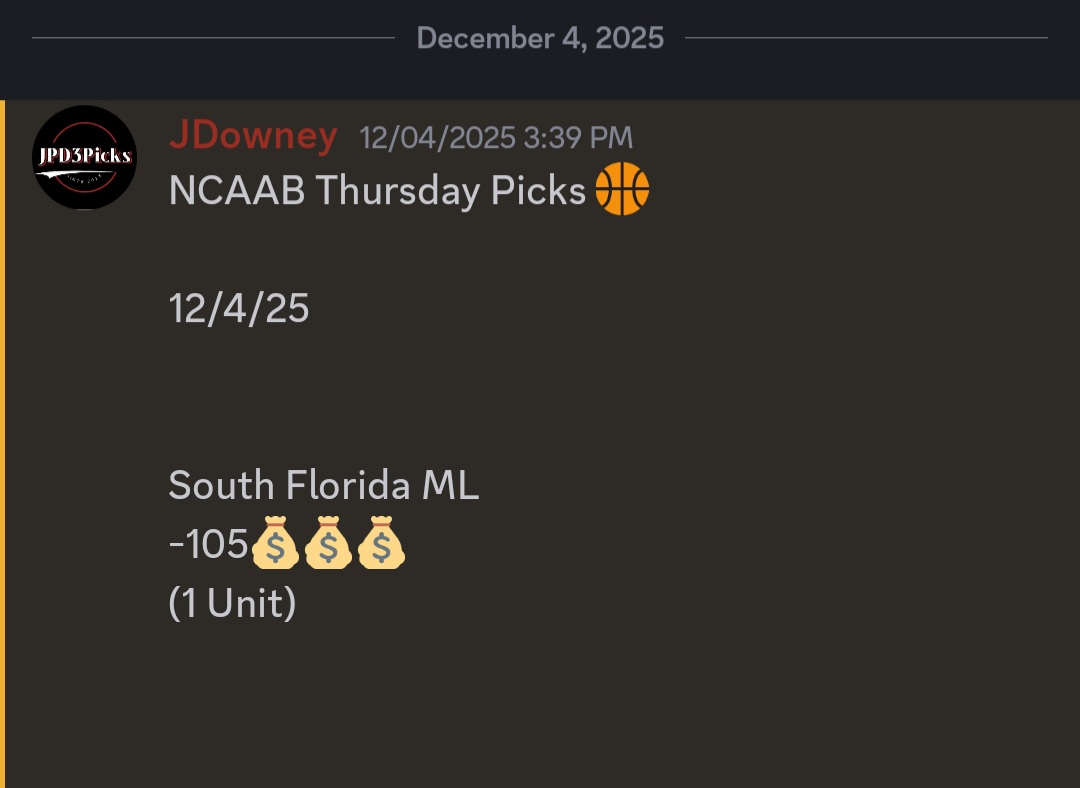Click divider line left of the date
The width and height of the screenshot is (1080, 788).
click(213, 38)
